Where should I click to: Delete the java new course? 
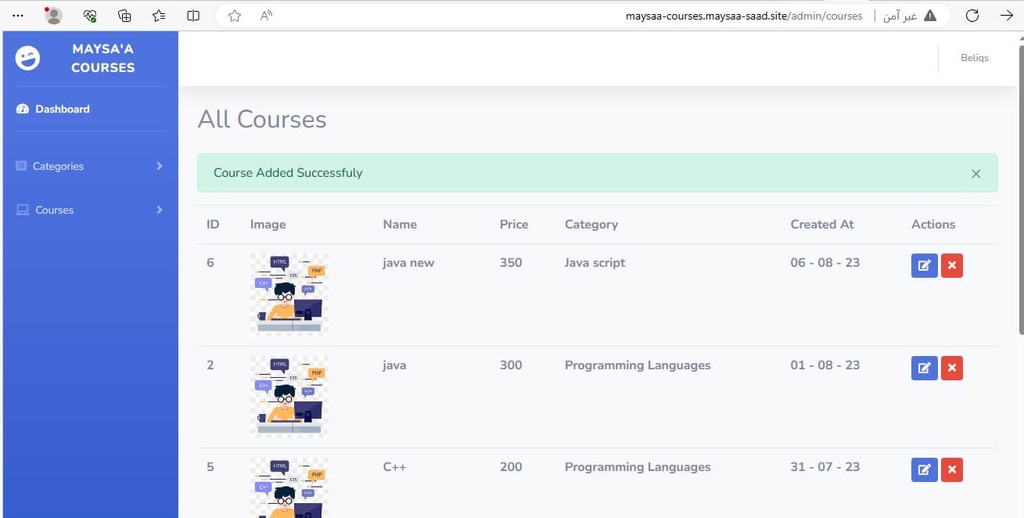tap(952, 266)
